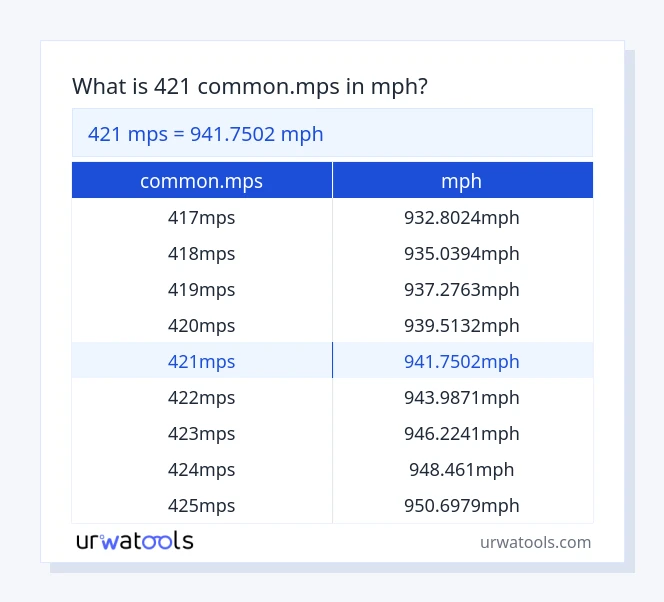Screen dimensions: 664x602
Task: Click the 422mps cell
Action: (x=201, y=397)
